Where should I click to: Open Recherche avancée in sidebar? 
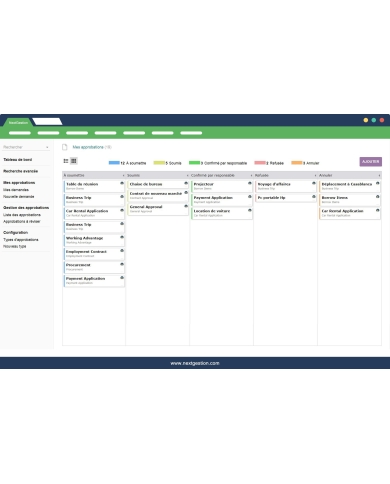20,171
